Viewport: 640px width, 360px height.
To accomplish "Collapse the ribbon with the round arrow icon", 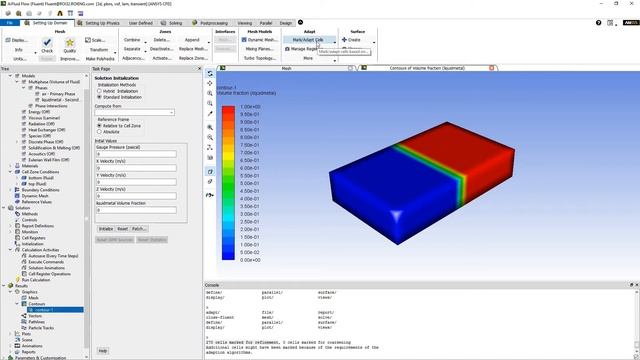I will [x=300, y=22].
